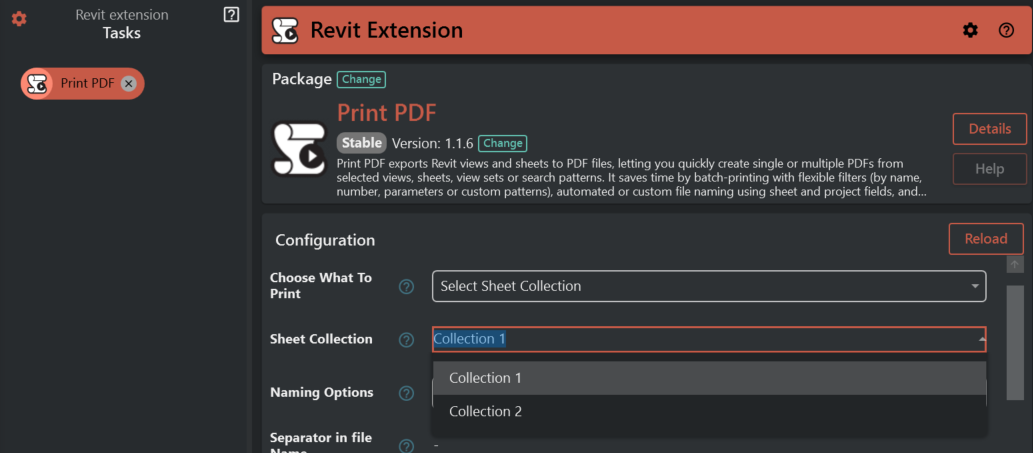Show help for Choose What To Print
Image resolution: width=1033 pixels, height=453 pixels.
[x=406, y=287]
